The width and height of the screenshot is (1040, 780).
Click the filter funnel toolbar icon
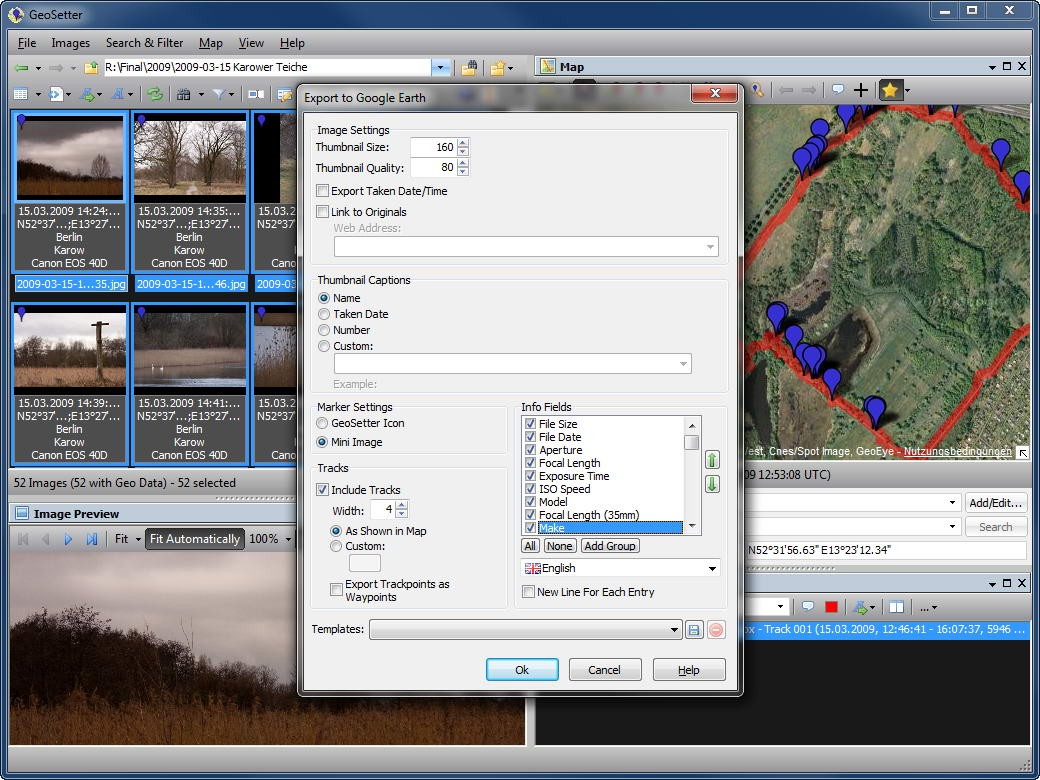coord(218,94)
